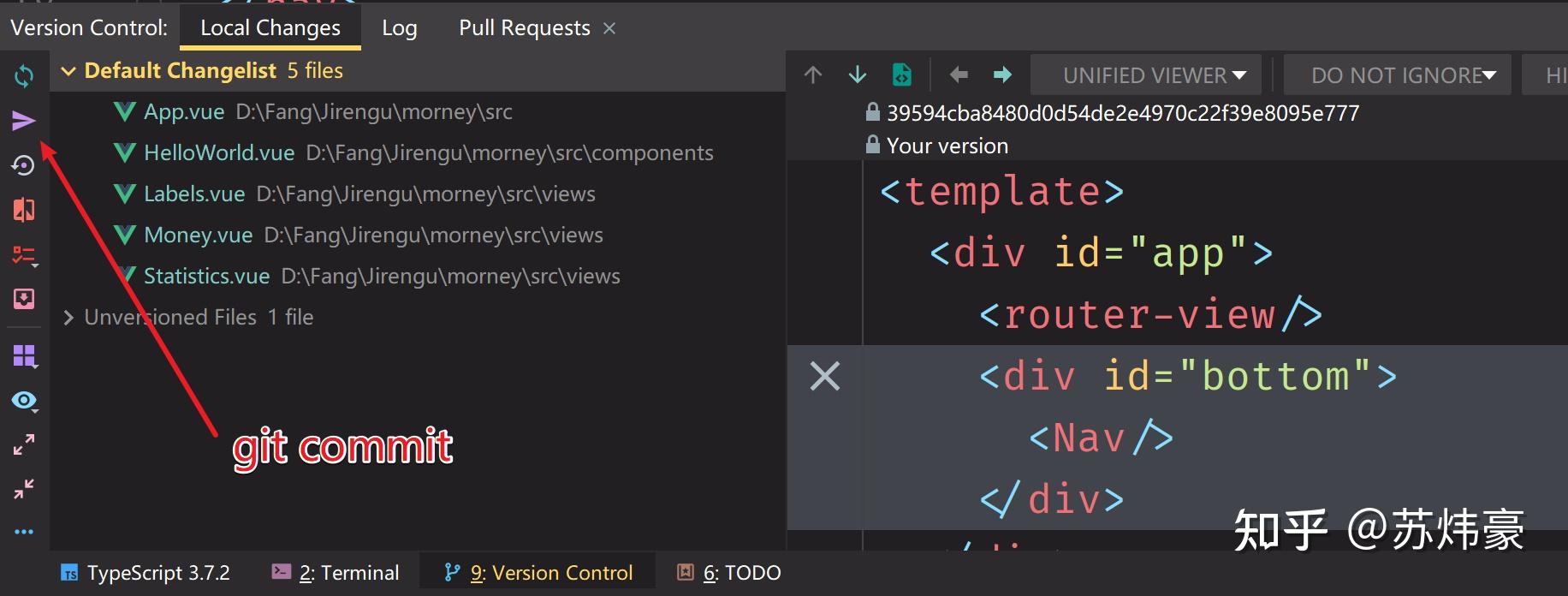
Task: Click the router-view line in diff
Action: tap(1150, 314)
